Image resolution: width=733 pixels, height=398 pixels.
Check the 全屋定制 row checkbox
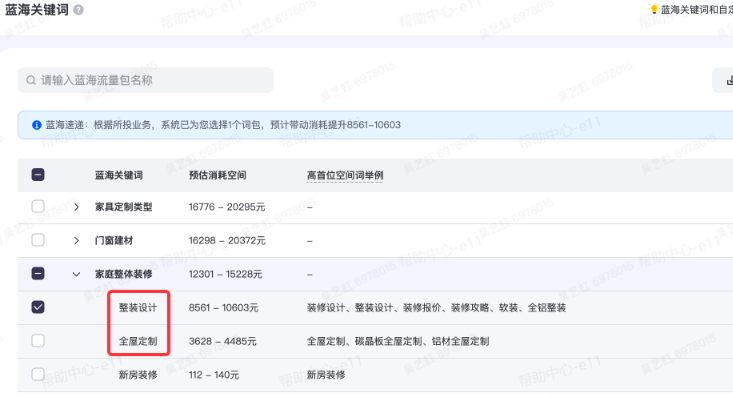(38, 340)
